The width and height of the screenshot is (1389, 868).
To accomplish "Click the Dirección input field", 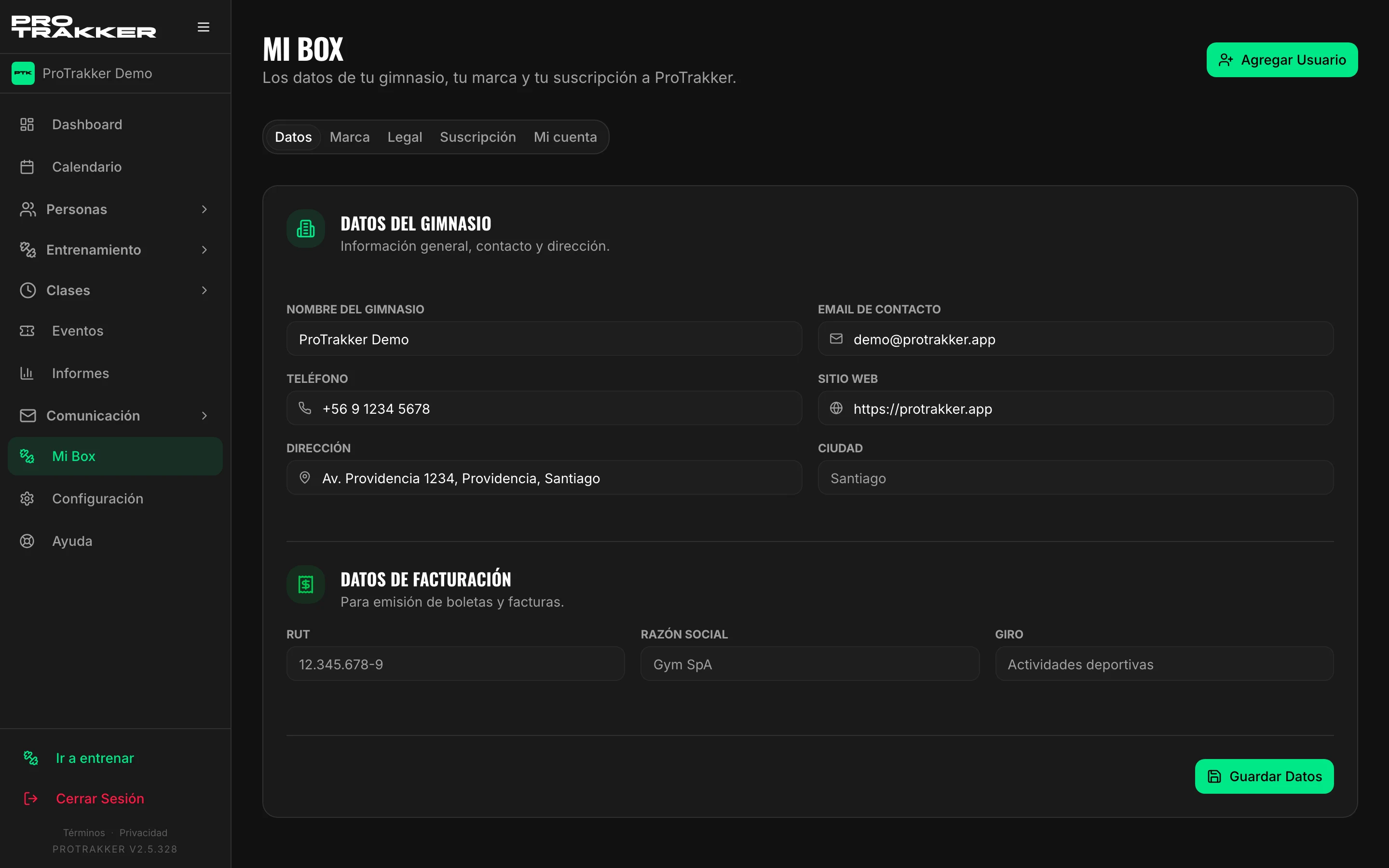I will pyautogui.click(x=544, y=478).
